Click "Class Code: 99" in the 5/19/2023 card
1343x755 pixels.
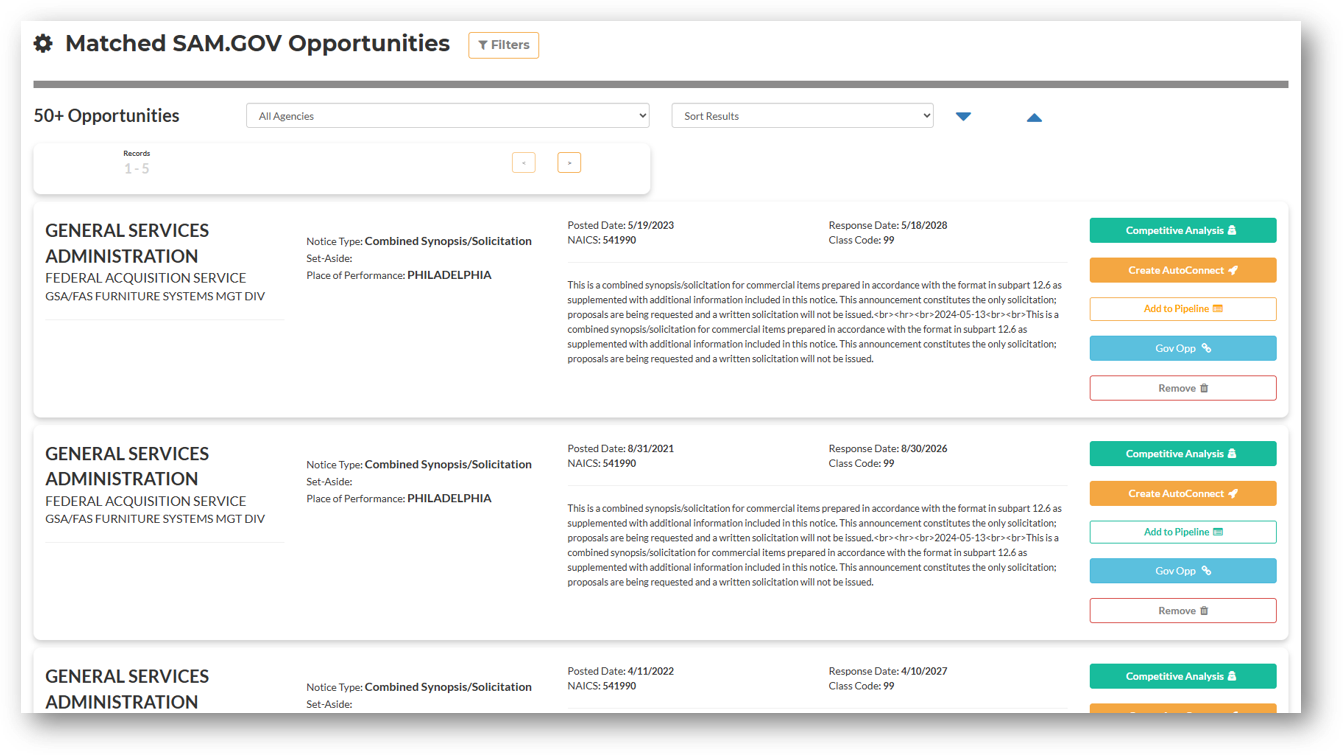pos(862,240)
